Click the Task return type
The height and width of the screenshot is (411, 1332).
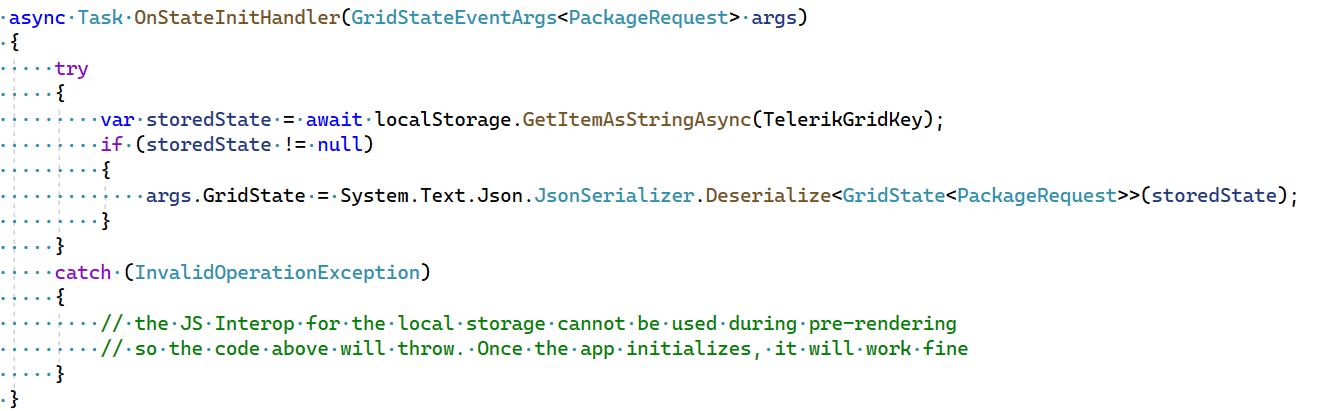pyautogui.click(x=100, y=18)
